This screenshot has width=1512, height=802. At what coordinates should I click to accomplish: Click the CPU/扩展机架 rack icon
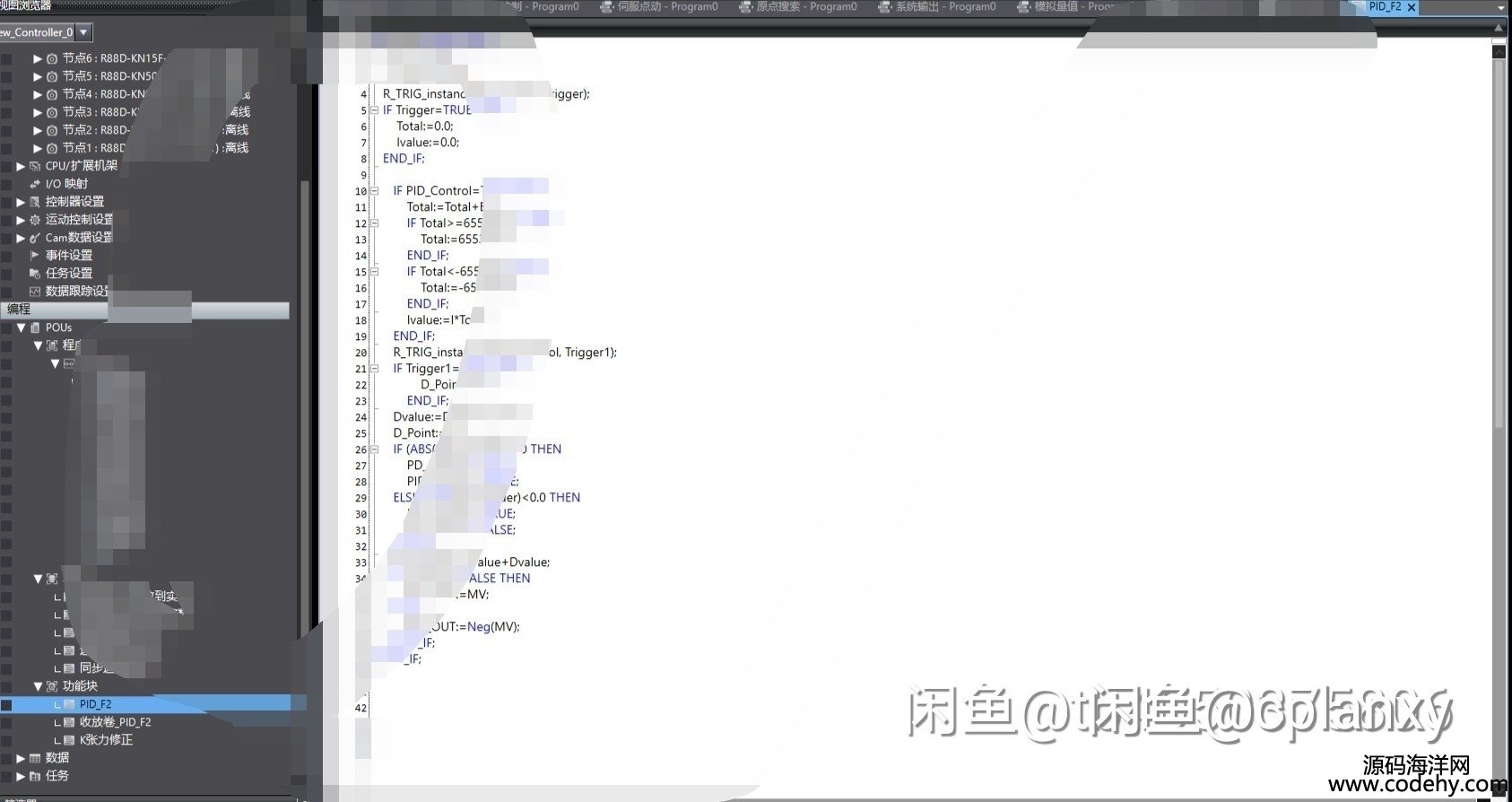coord(35,166)
